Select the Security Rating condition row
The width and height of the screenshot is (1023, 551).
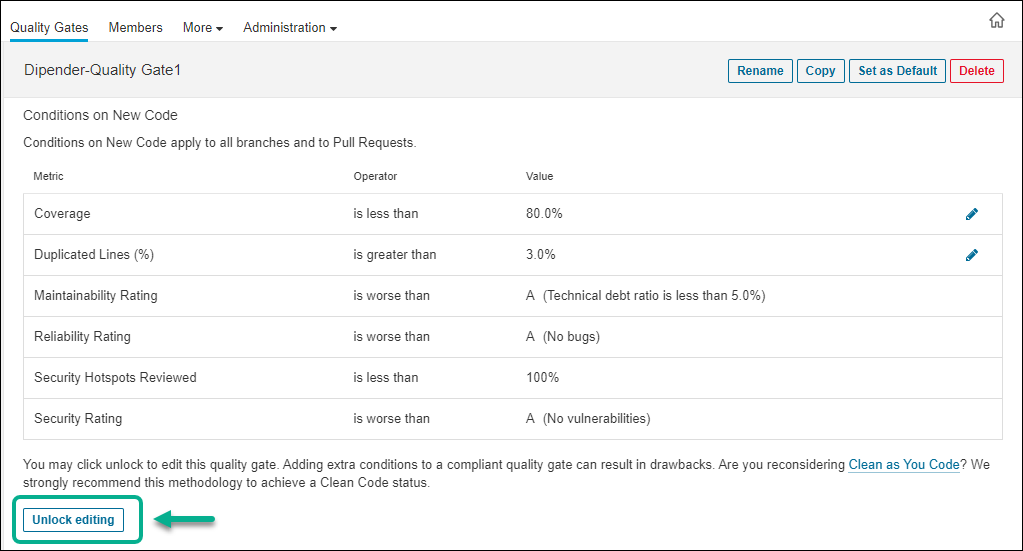click(x=78, y=419)
